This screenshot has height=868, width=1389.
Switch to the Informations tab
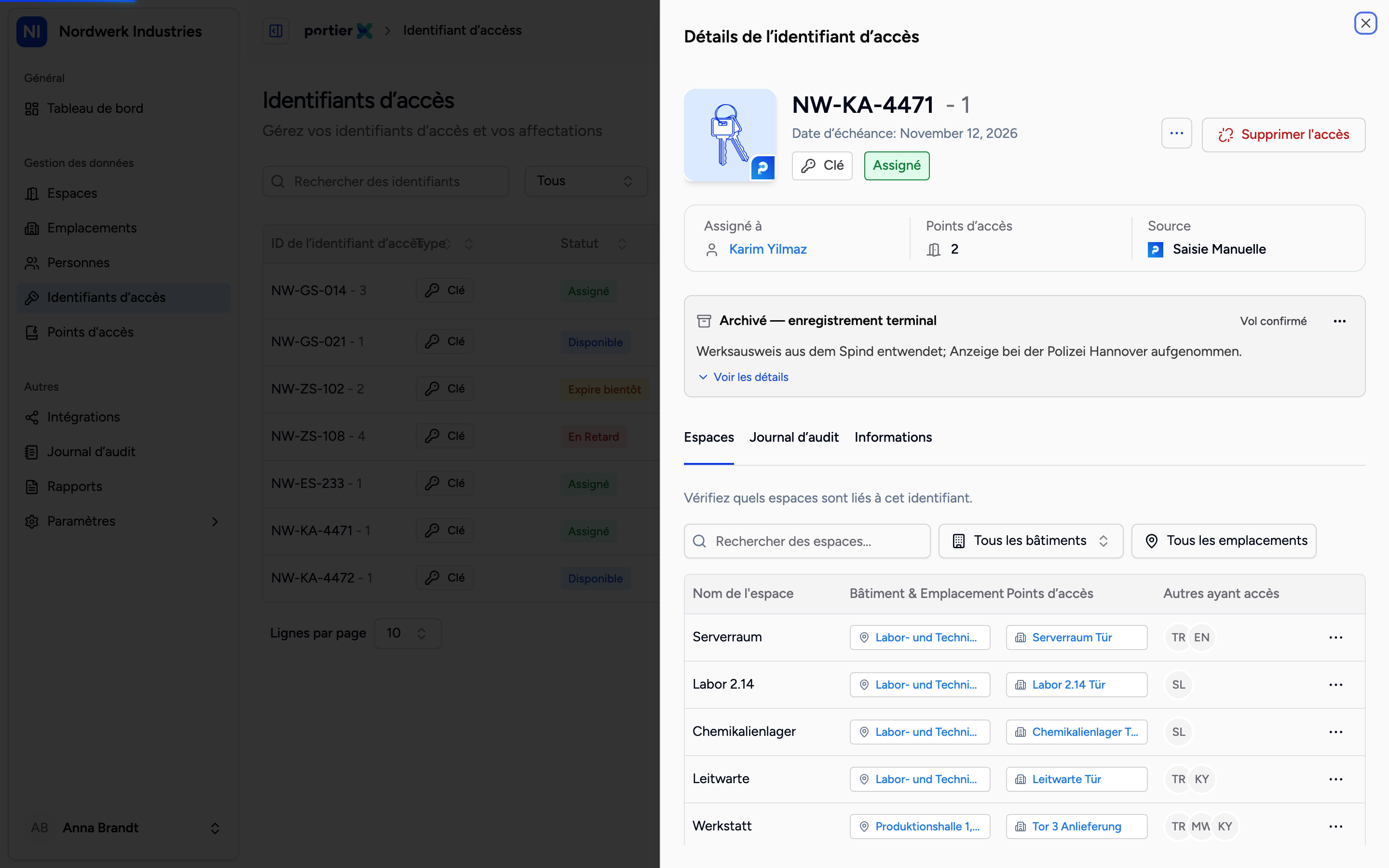tap(893, 437)
